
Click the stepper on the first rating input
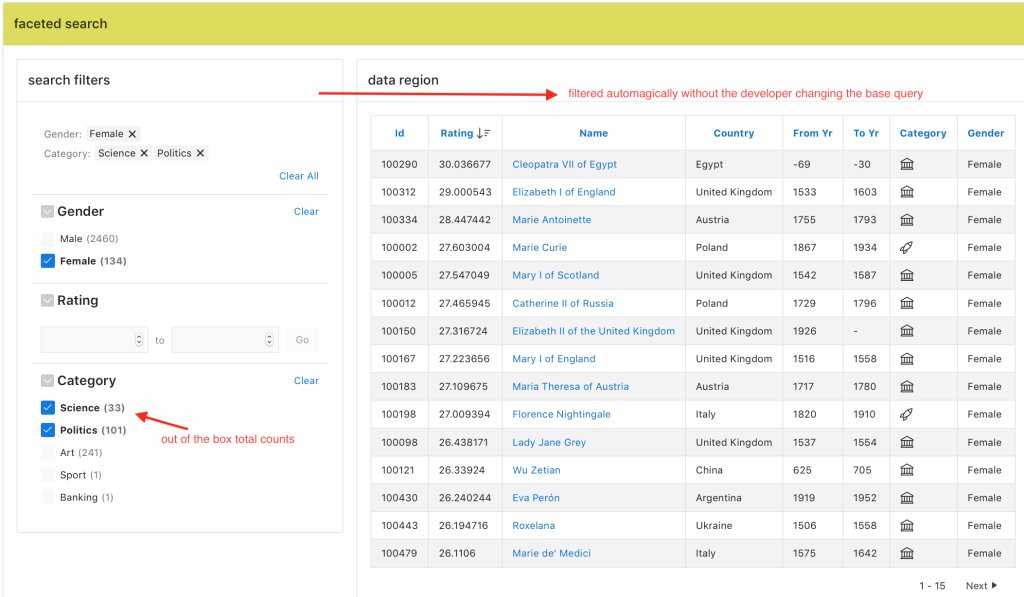click(138, 340)
